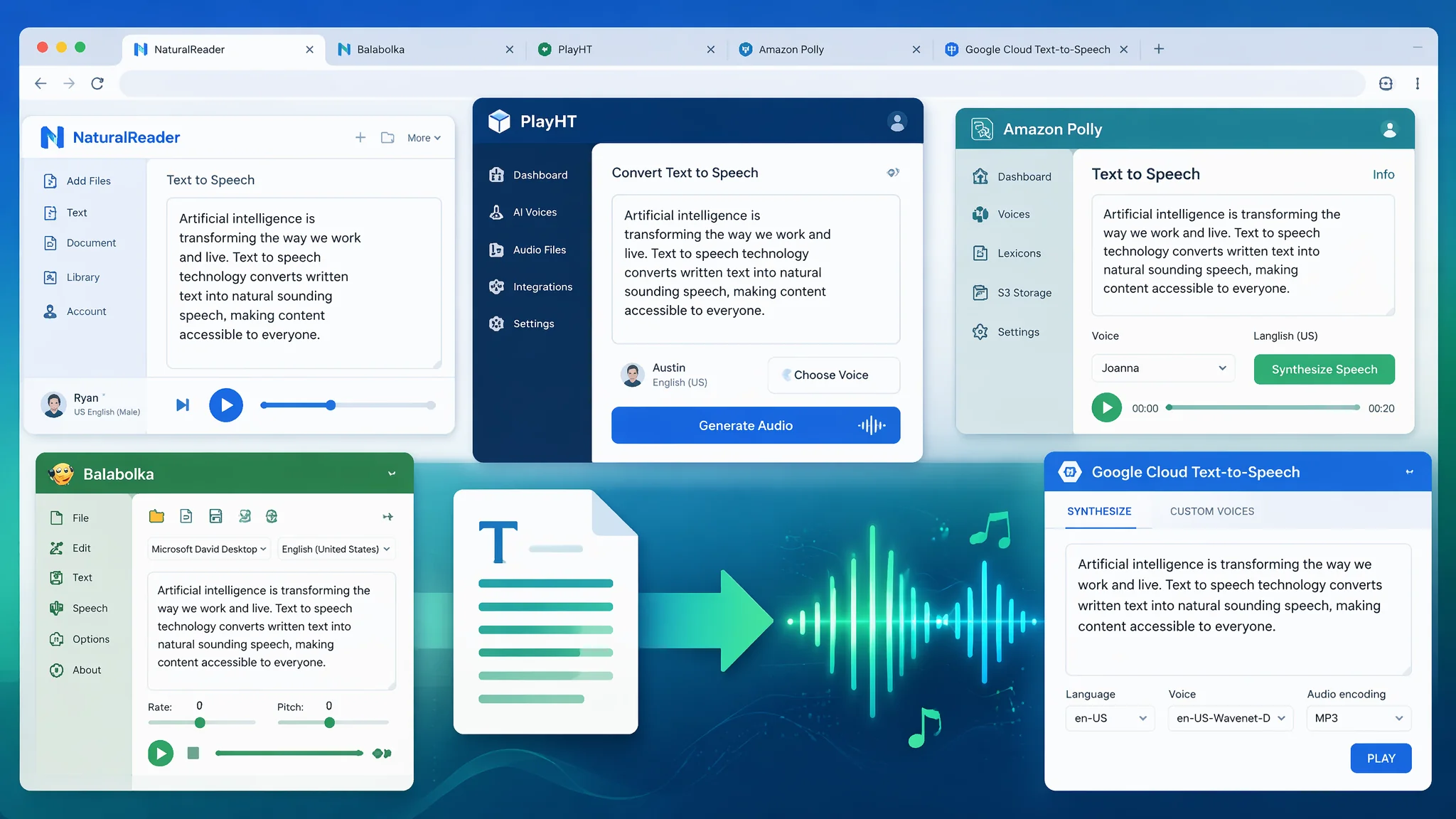The width and height of the screenshot is (1456, 819).
Task: Switch to the Google Cloud Text-to-Speech browser tab
Action: [1036, 49]
